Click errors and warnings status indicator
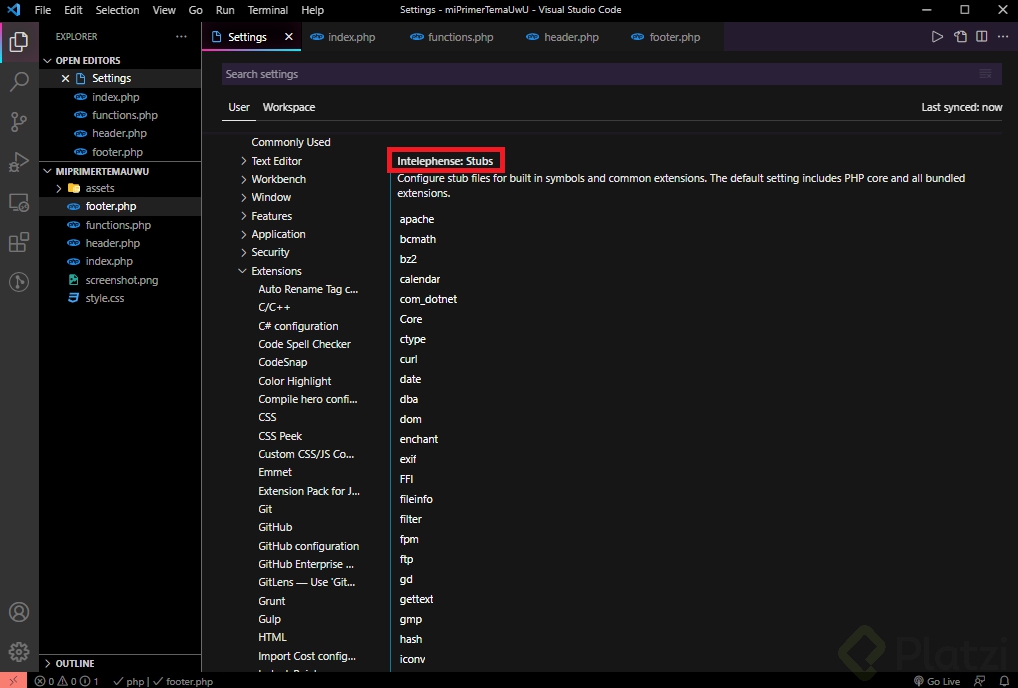 click(x=67, y=682)
